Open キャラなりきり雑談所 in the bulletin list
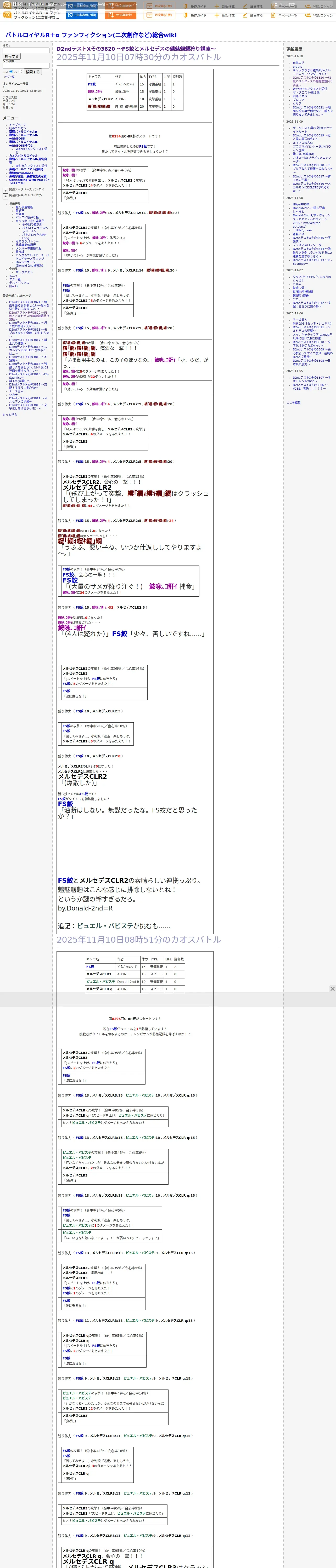 click(30, 221)
